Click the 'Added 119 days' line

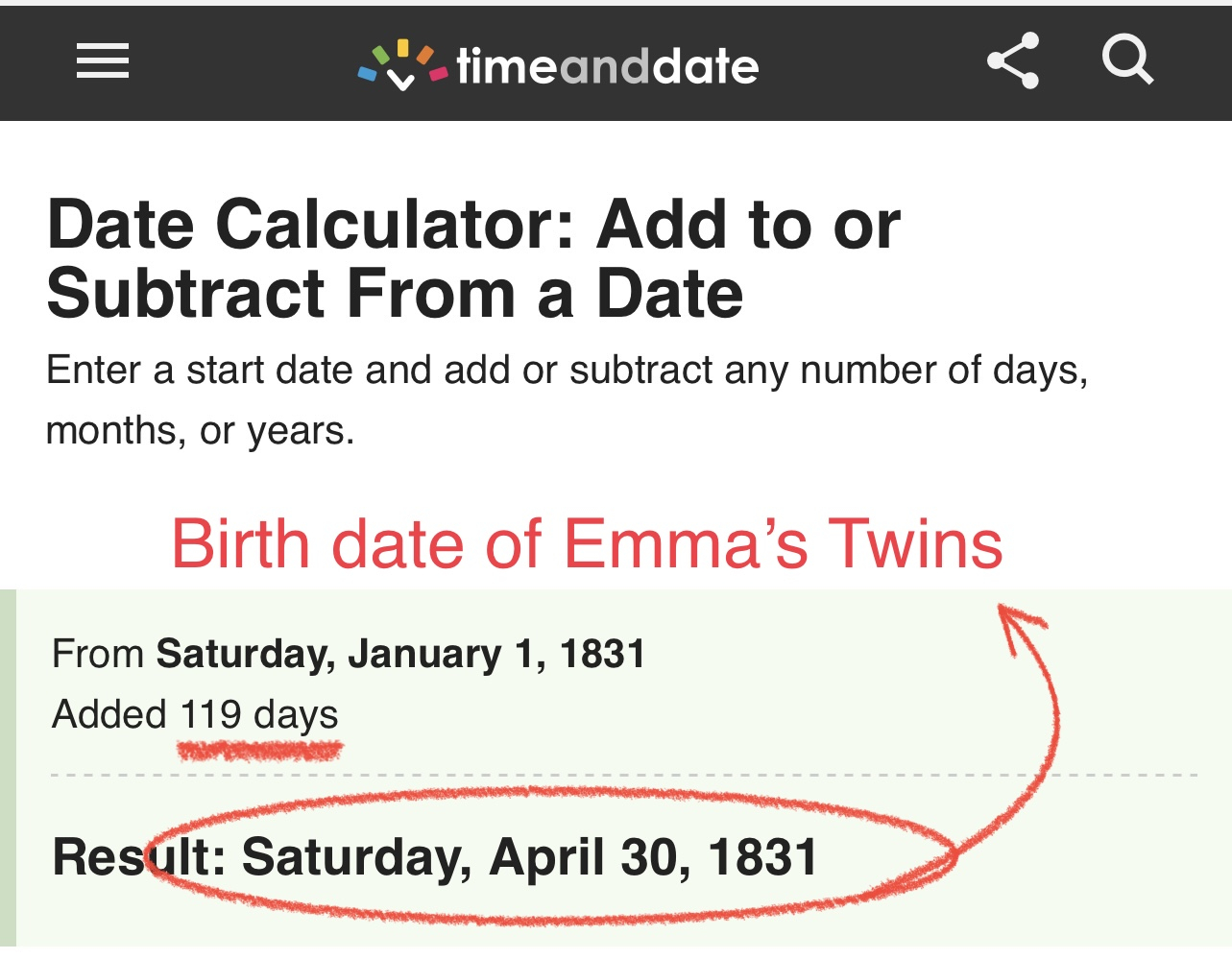[195, 715]
